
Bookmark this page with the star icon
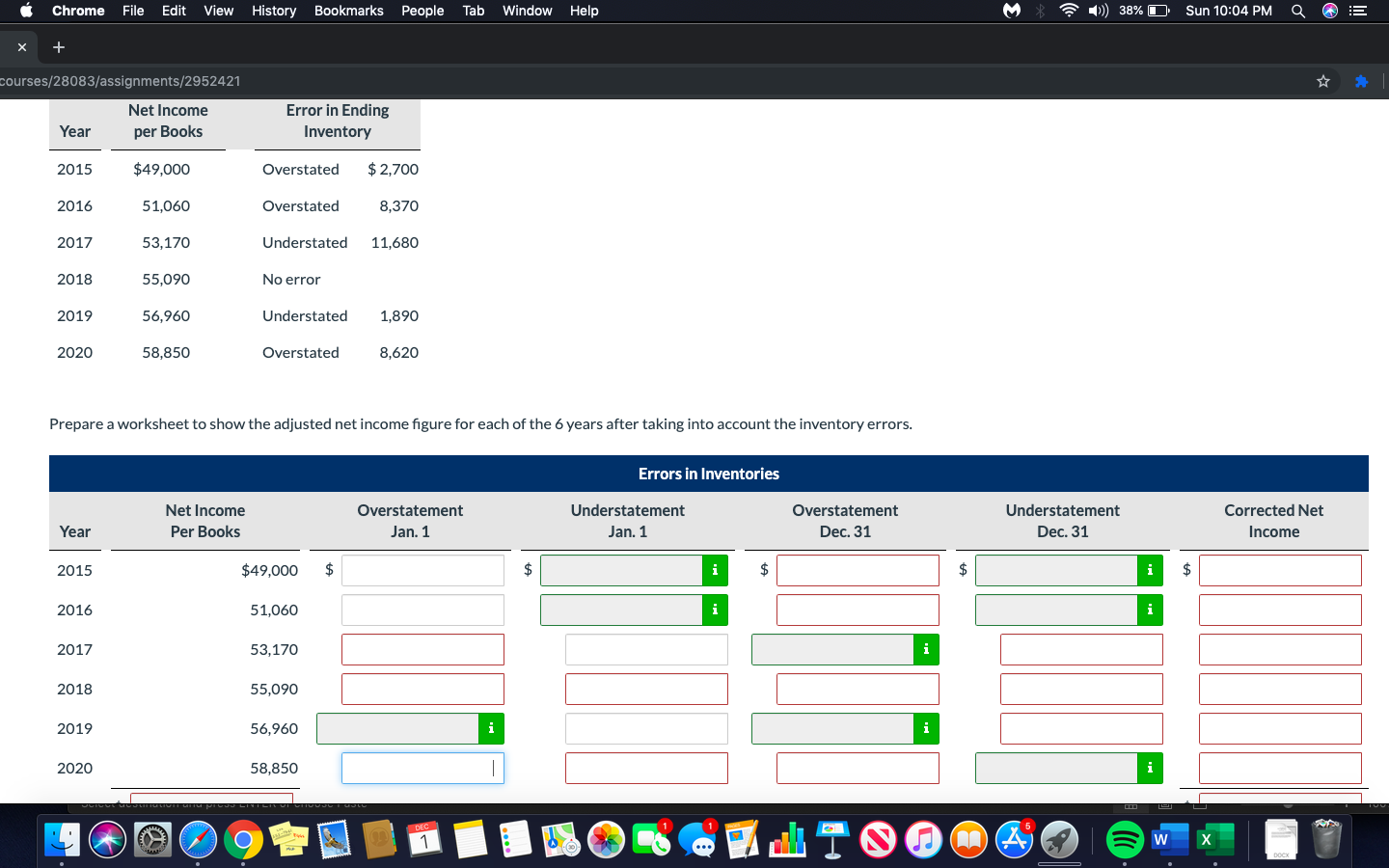(1323, 81)
